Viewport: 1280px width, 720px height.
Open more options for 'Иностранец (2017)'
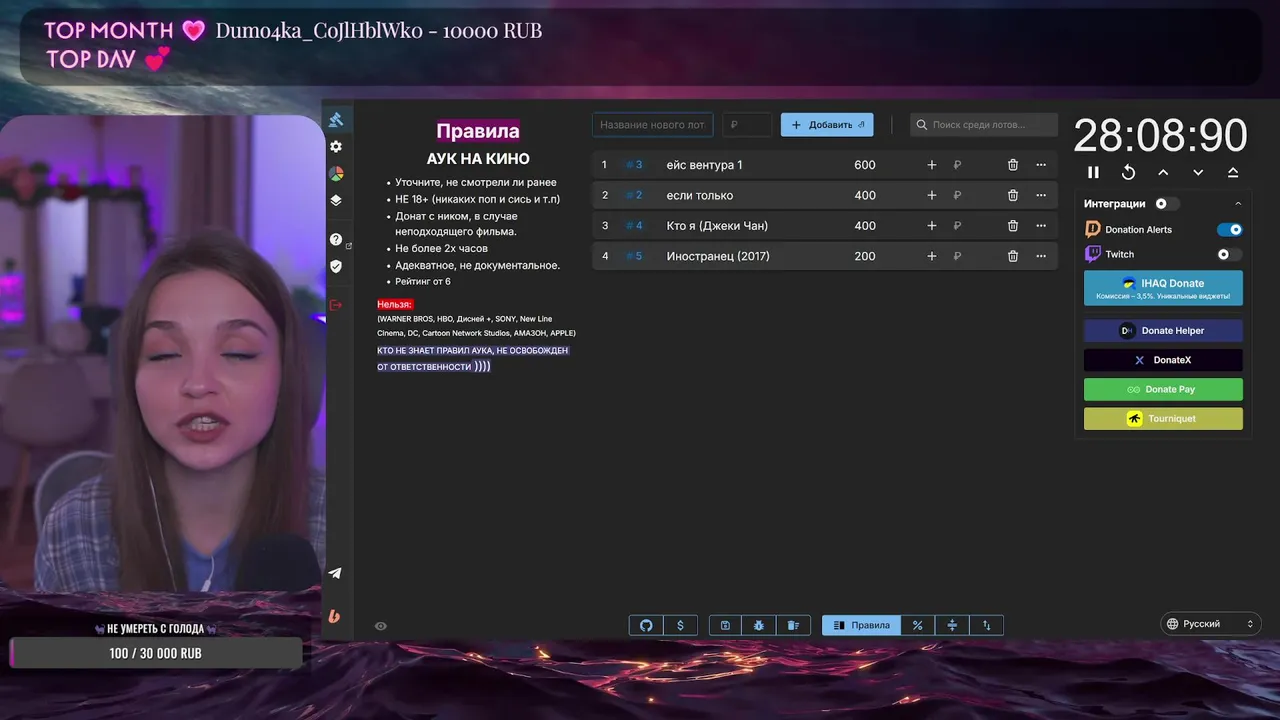click(1041, 256)
